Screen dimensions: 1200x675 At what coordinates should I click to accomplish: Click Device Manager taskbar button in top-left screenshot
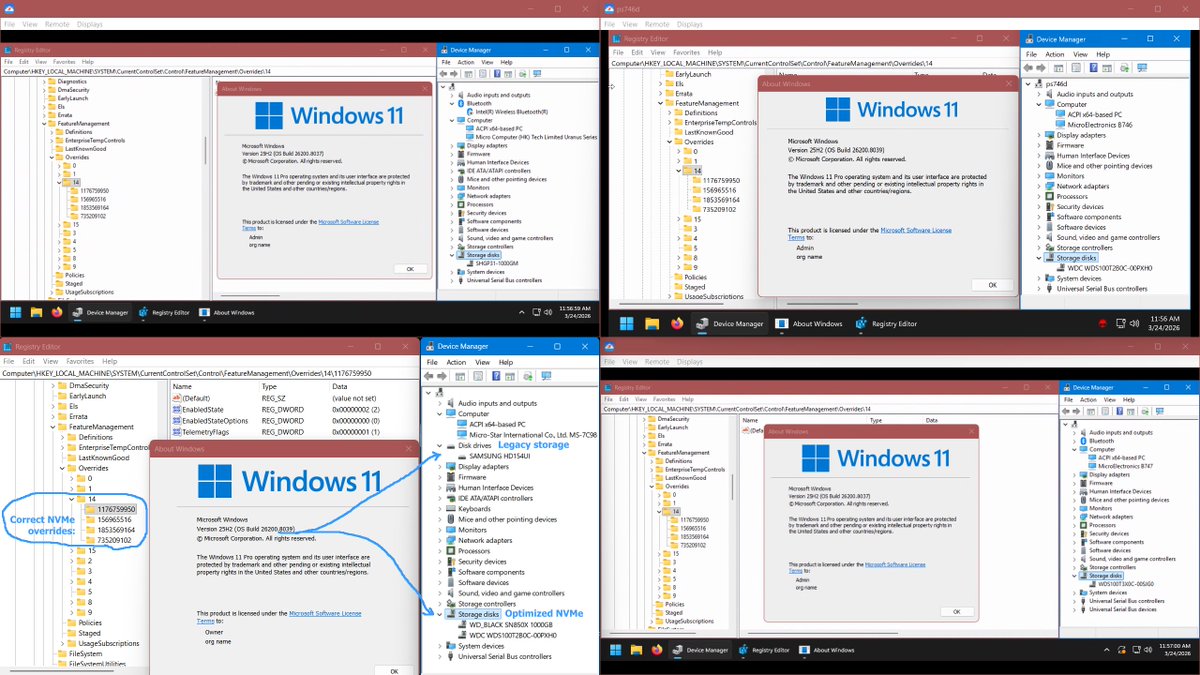[x=101, y=312]
